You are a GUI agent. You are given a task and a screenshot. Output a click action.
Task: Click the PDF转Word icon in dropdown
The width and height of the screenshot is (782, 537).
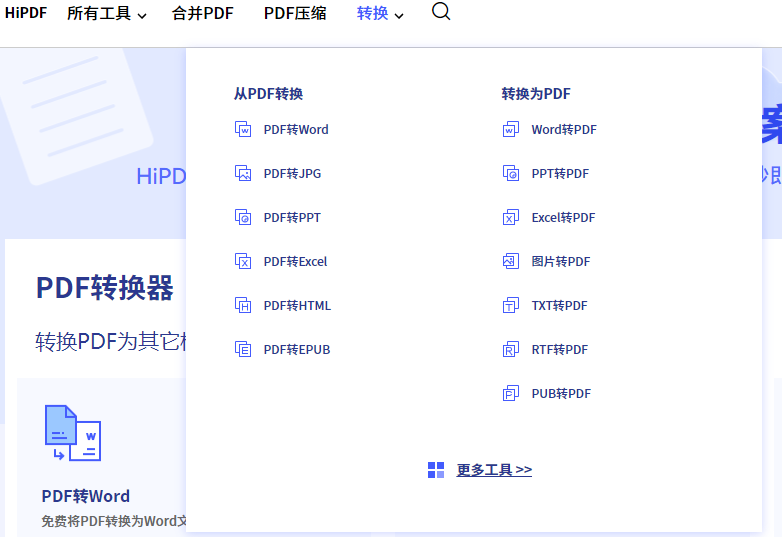(243, 130)
